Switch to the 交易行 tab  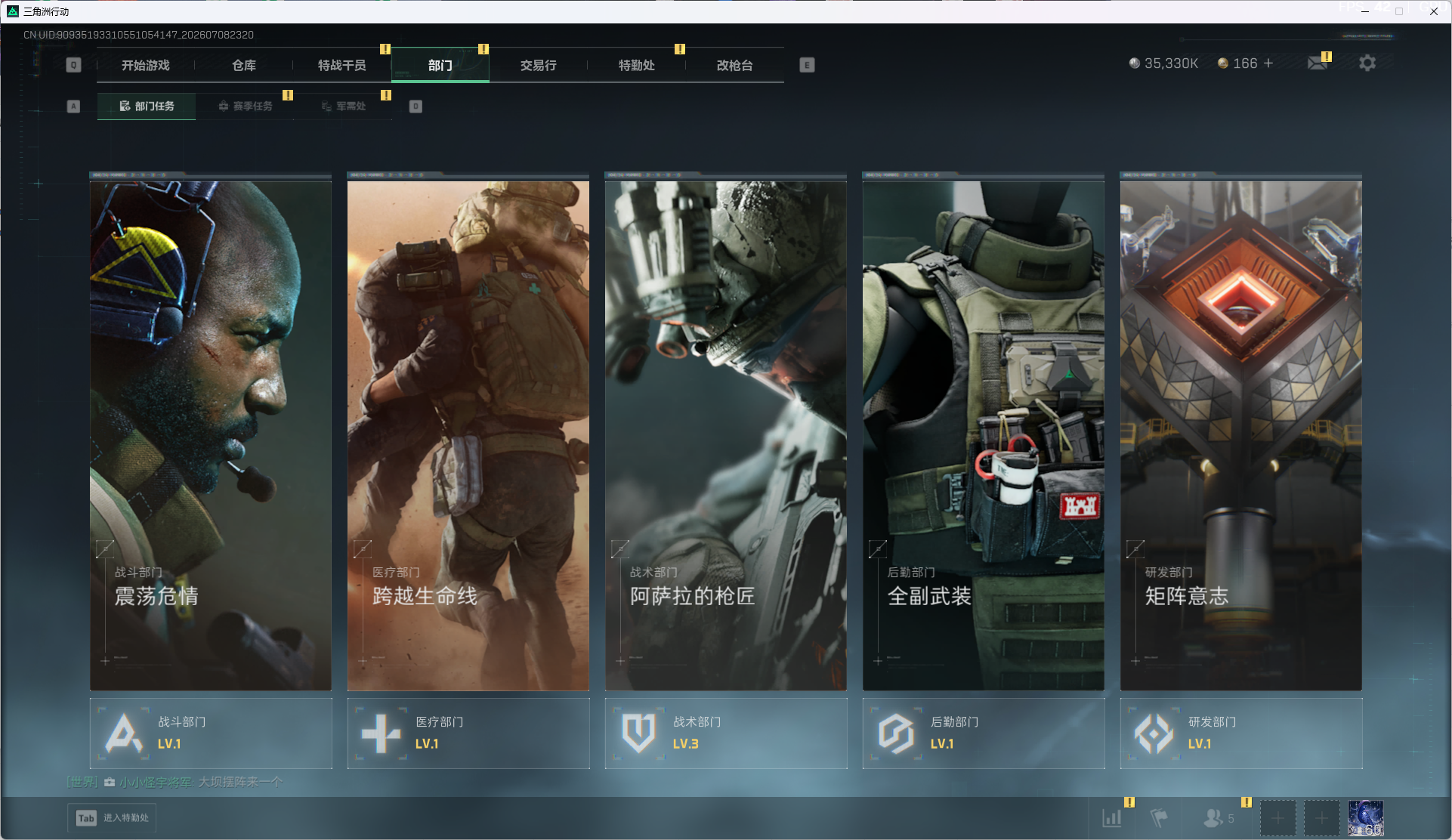[x=539, y=65]
